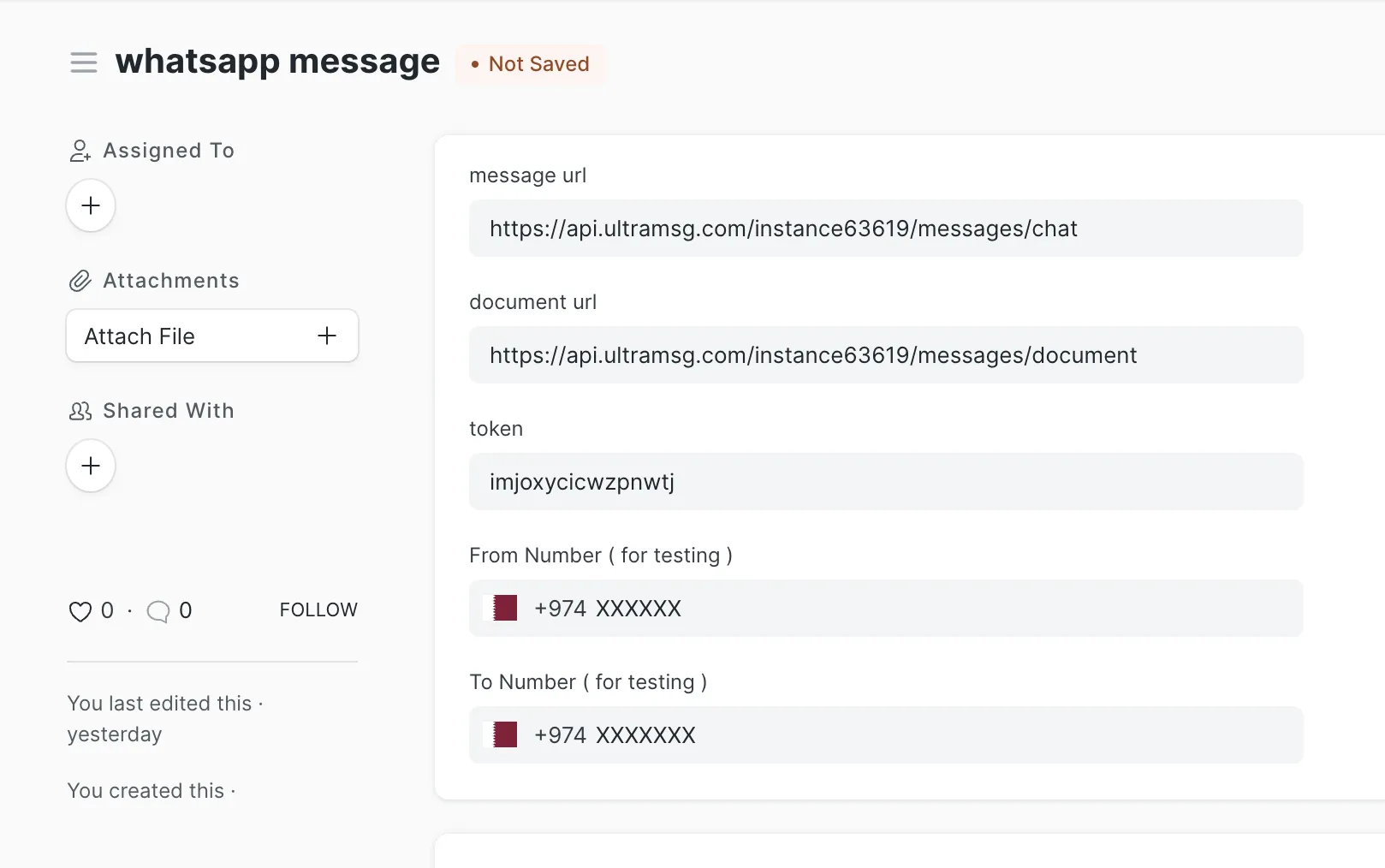Click into the document url field
Viewport: 1385px width, 868px height.
pyautogui.click(x=886, y=355)
